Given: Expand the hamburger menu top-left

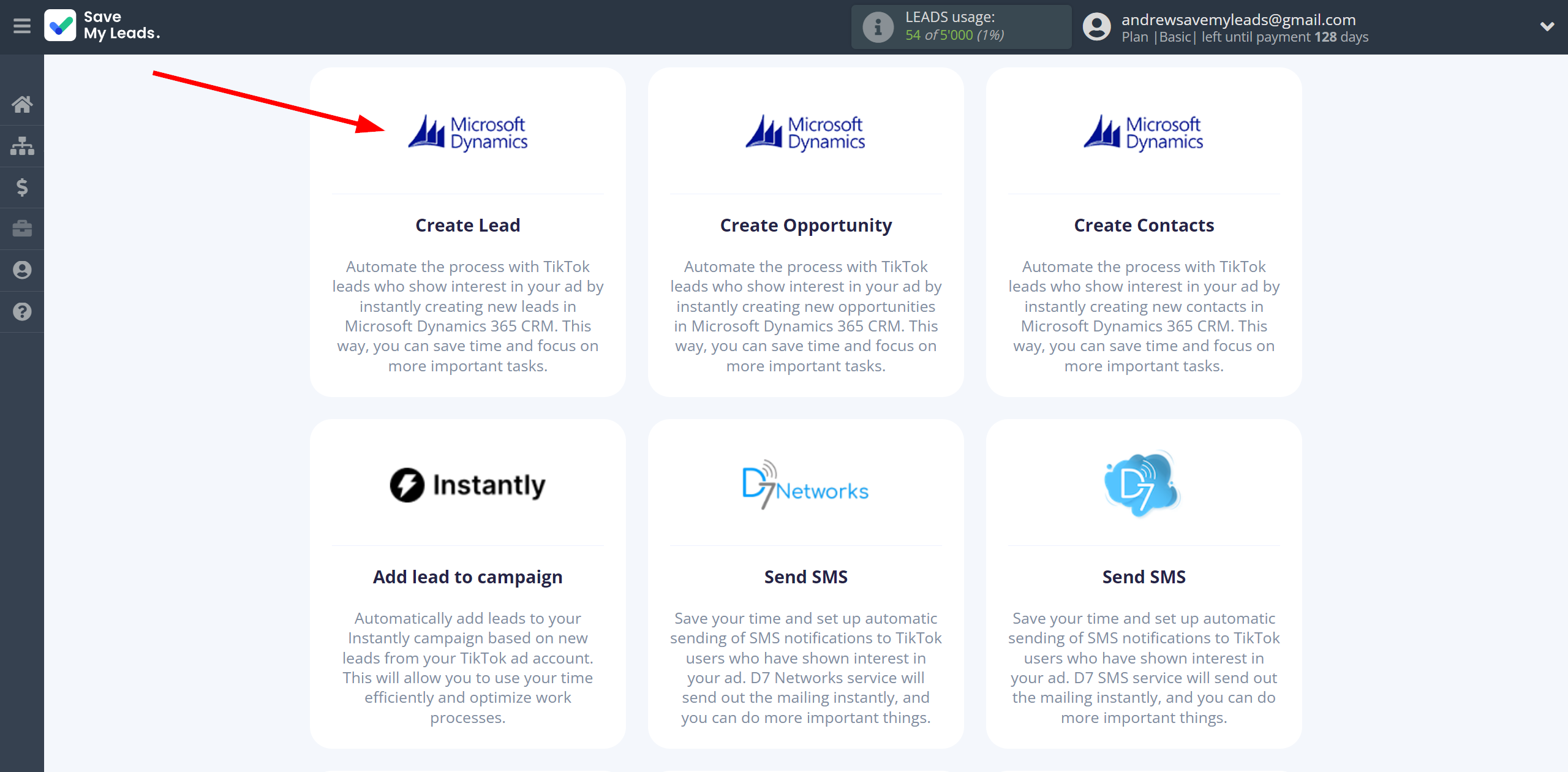Looking at the screenshot, I should coord(22,26).
